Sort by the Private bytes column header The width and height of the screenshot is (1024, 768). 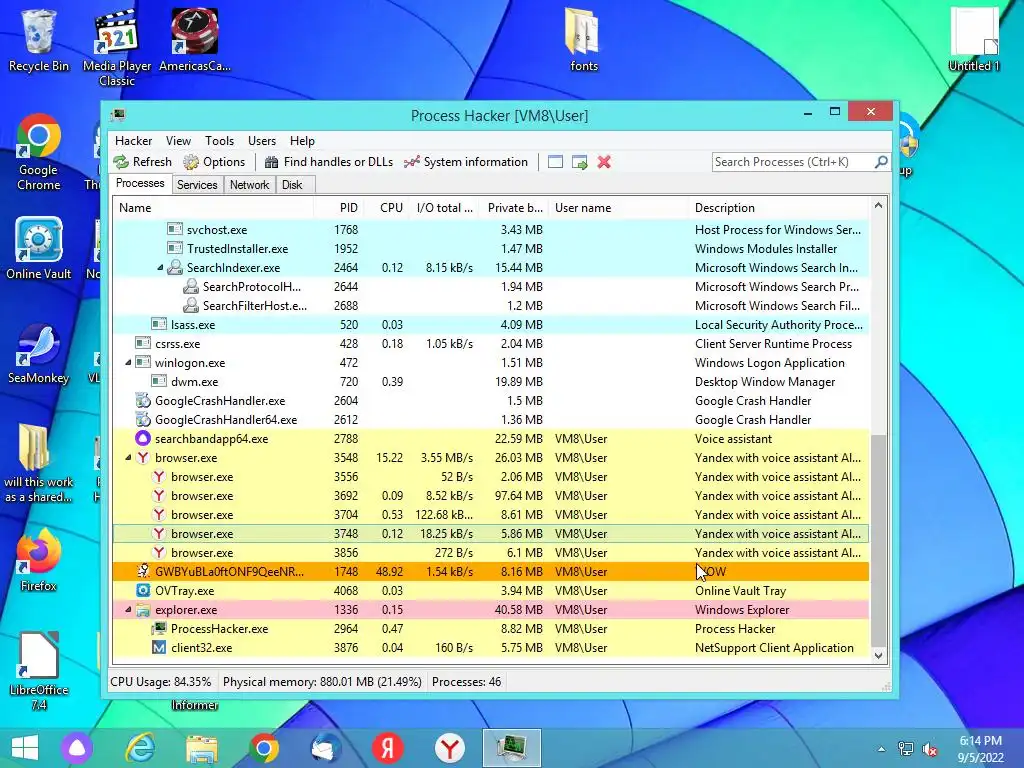[514, 208]
